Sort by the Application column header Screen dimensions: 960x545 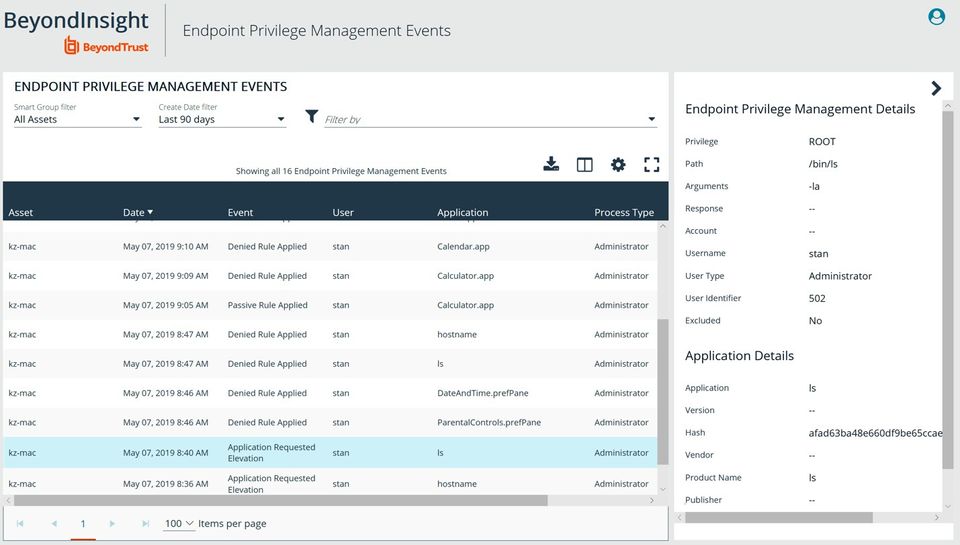click(462, 212)
